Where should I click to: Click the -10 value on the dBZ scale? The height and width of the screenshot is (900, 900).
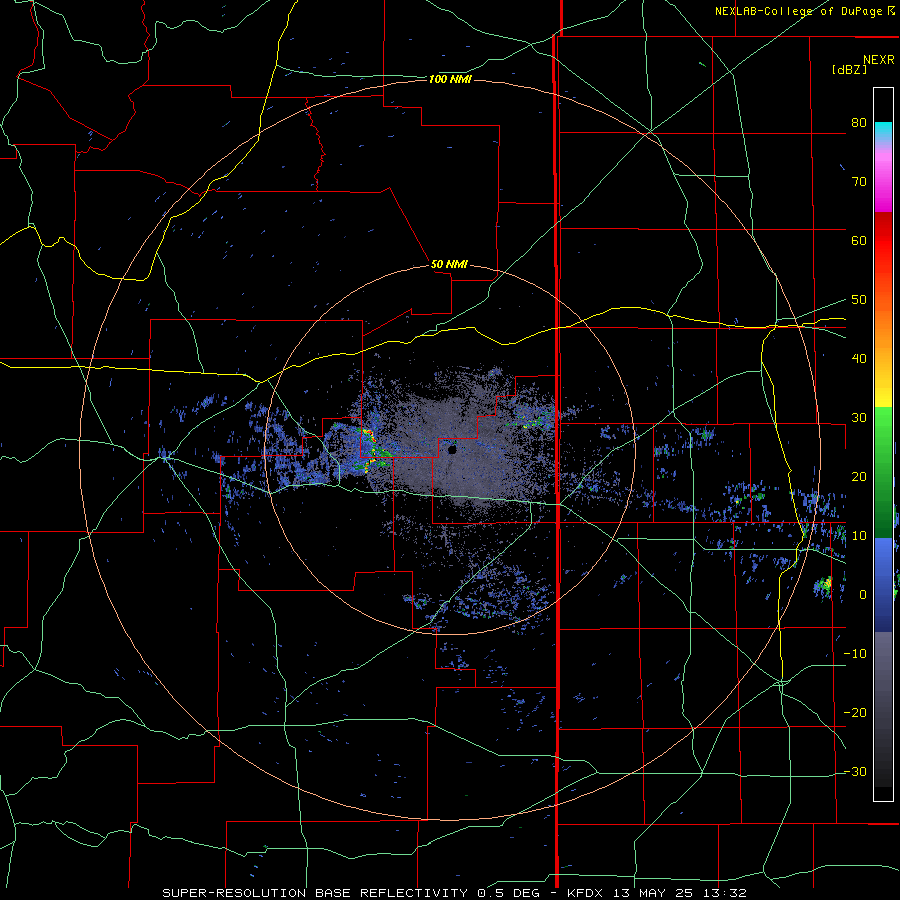tap(855, 654)
